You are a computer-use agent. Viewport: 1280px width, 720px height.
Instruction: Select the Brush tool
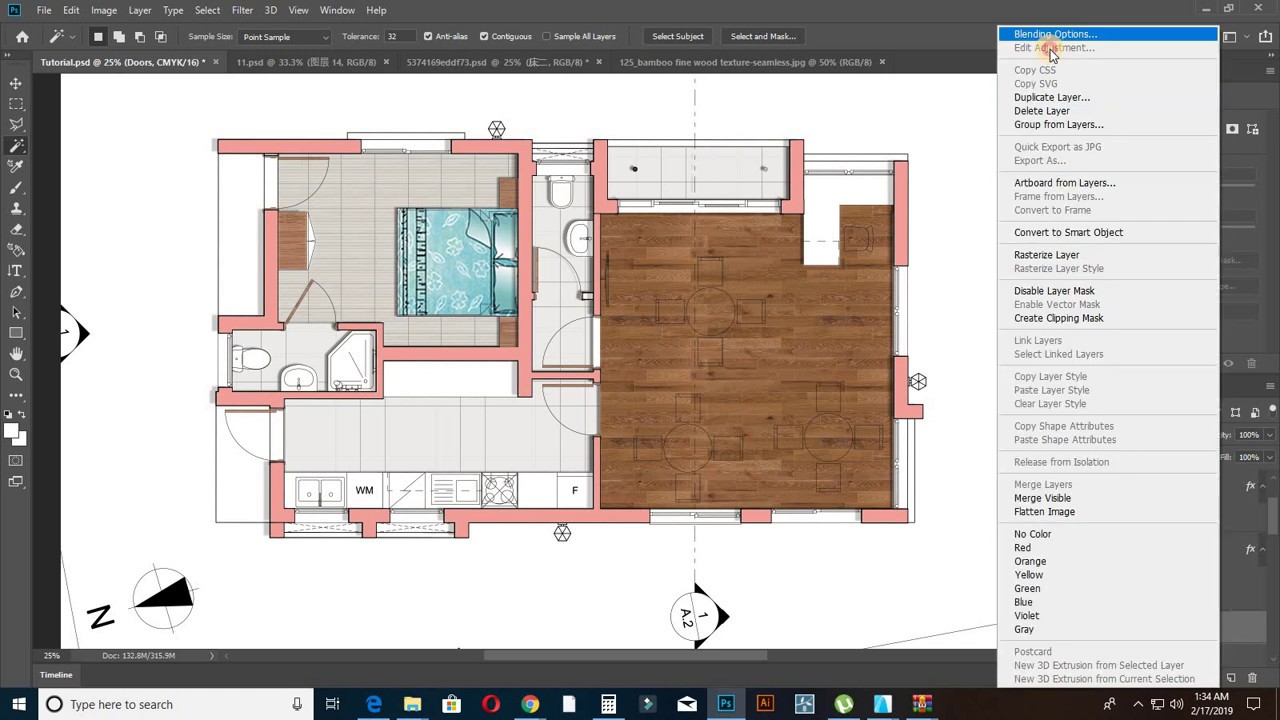point(16,188)
